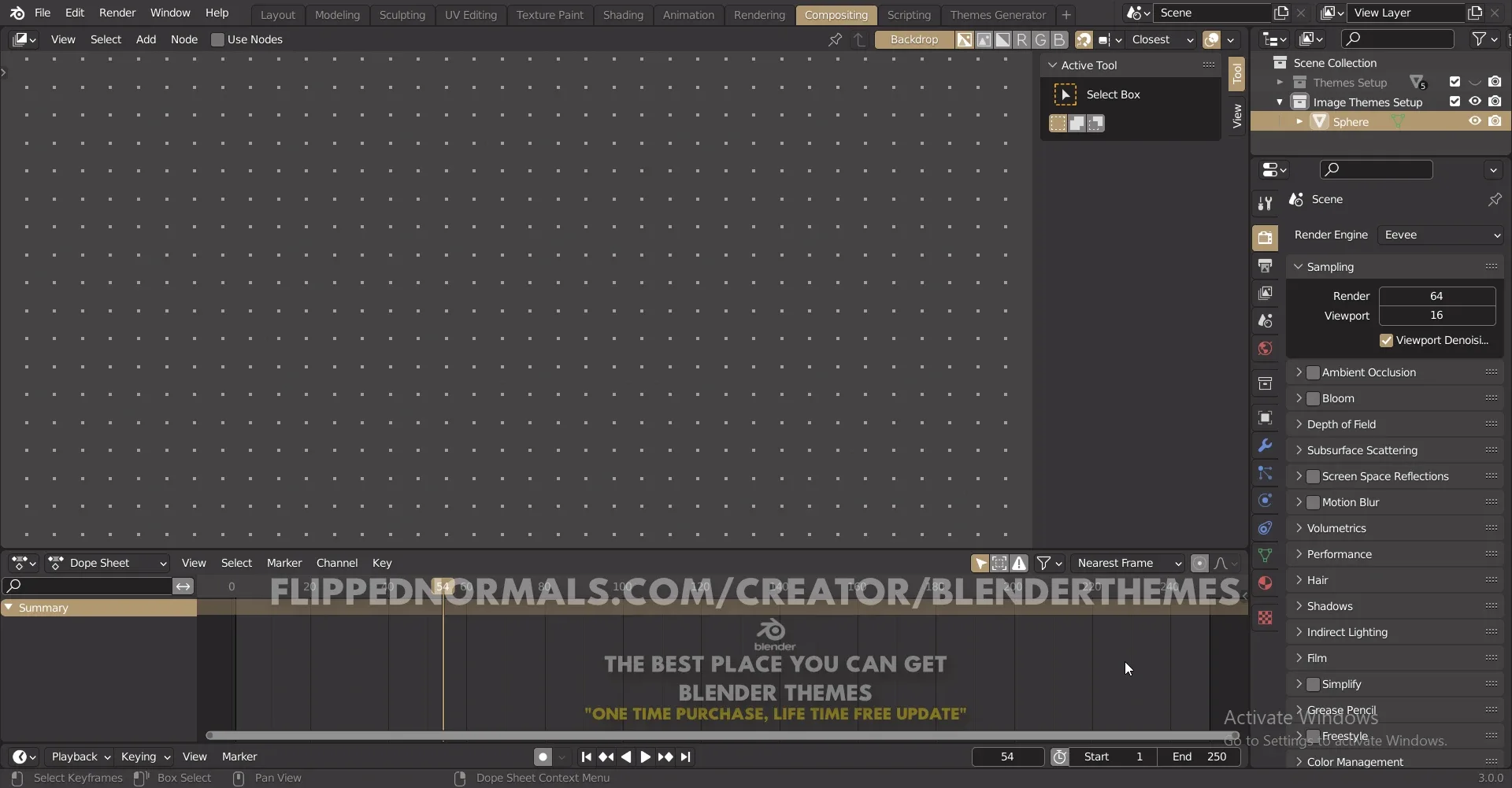Open the Physics properties icon
Screen dimensions: 1512x788
(1265, 500)
